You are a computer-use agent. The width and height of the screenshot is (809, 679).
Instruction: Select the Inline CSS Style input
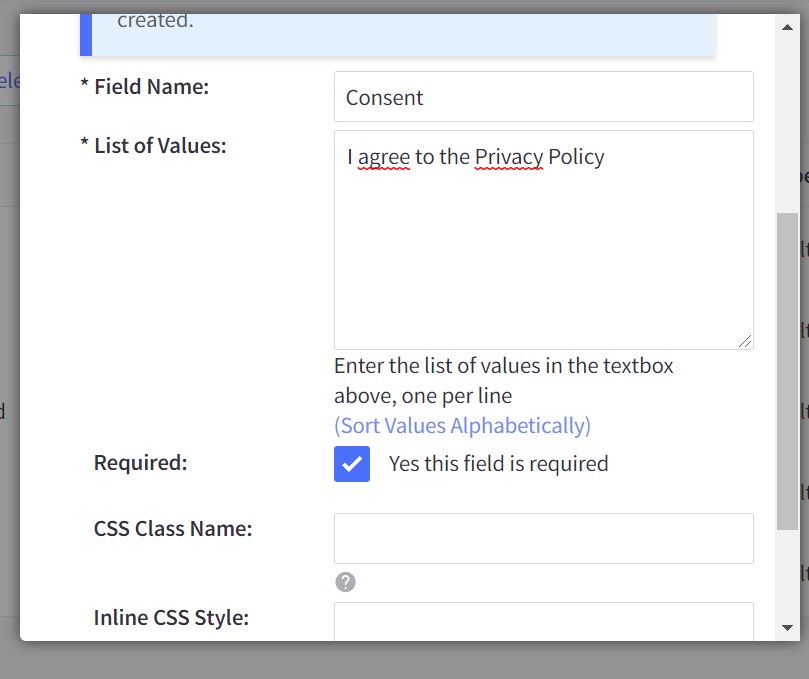click(x=543, y=622)
